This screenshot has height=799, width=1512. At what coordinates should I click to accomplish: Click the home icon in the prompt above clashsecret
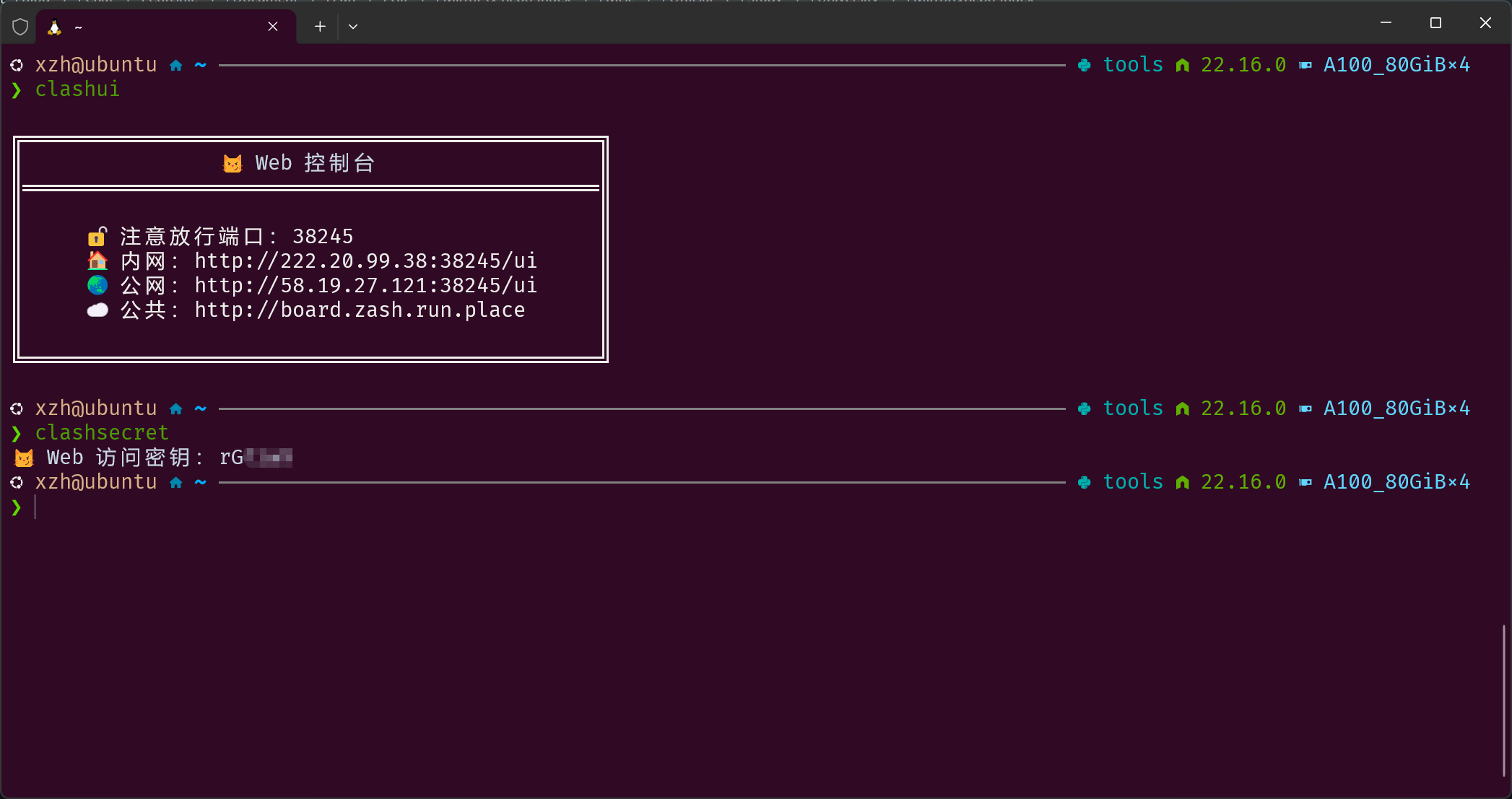tap(176, 409)
